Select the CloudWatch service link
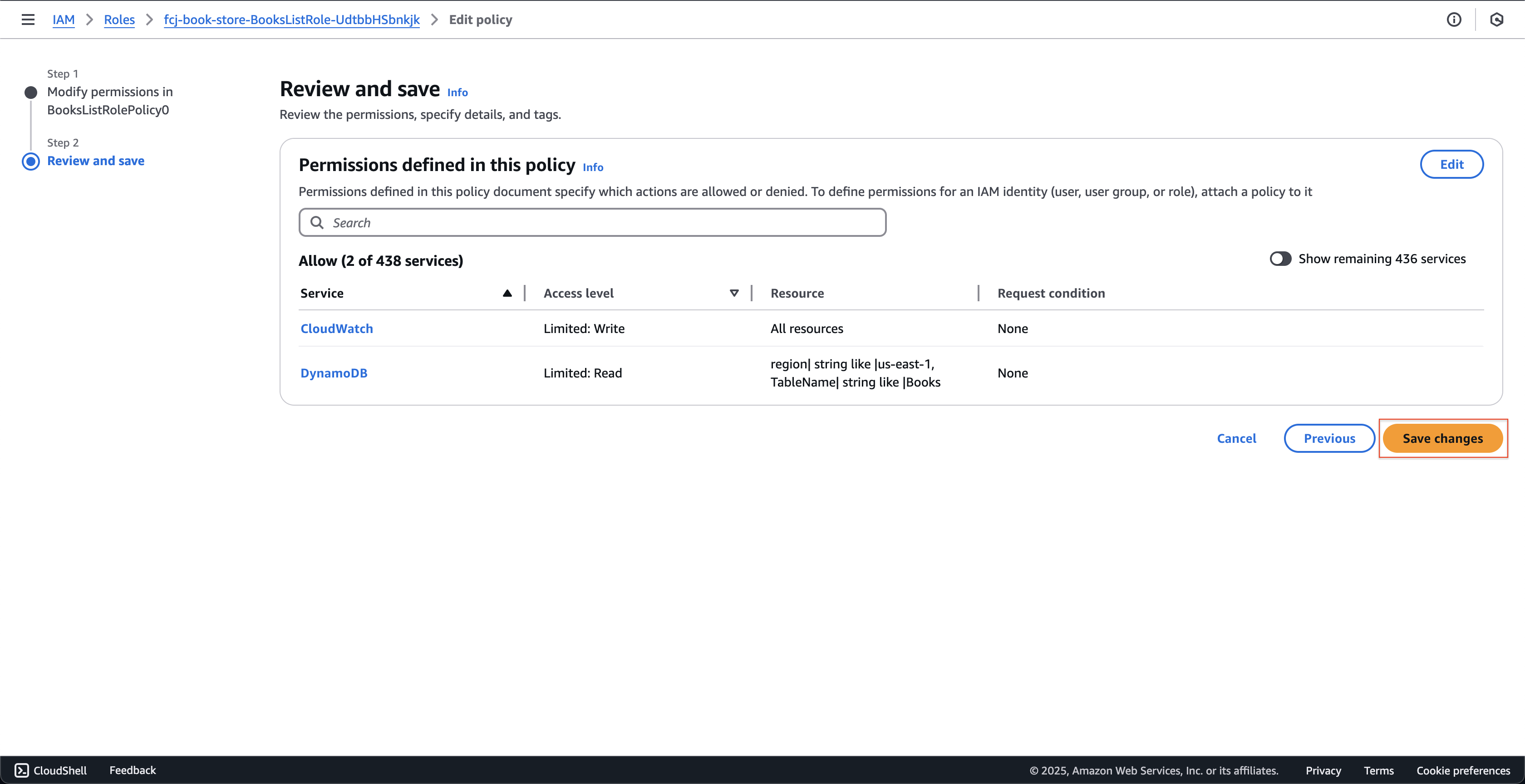1525x784 pixels. [x=337, y=328]
